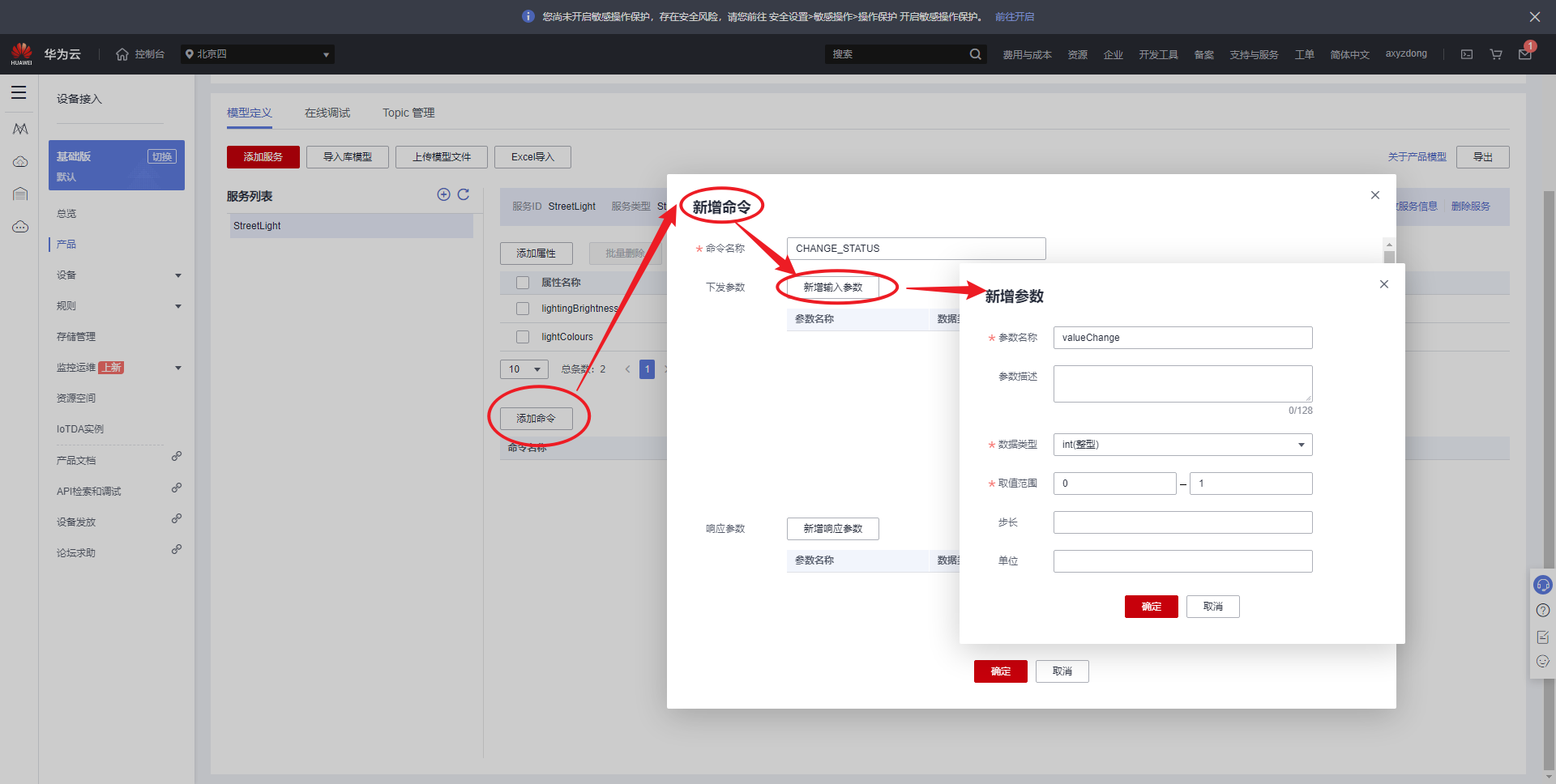Screen dimensions: 1556x784
Task: Open 资源空间 in the sidebar
Action: point(76,398)
